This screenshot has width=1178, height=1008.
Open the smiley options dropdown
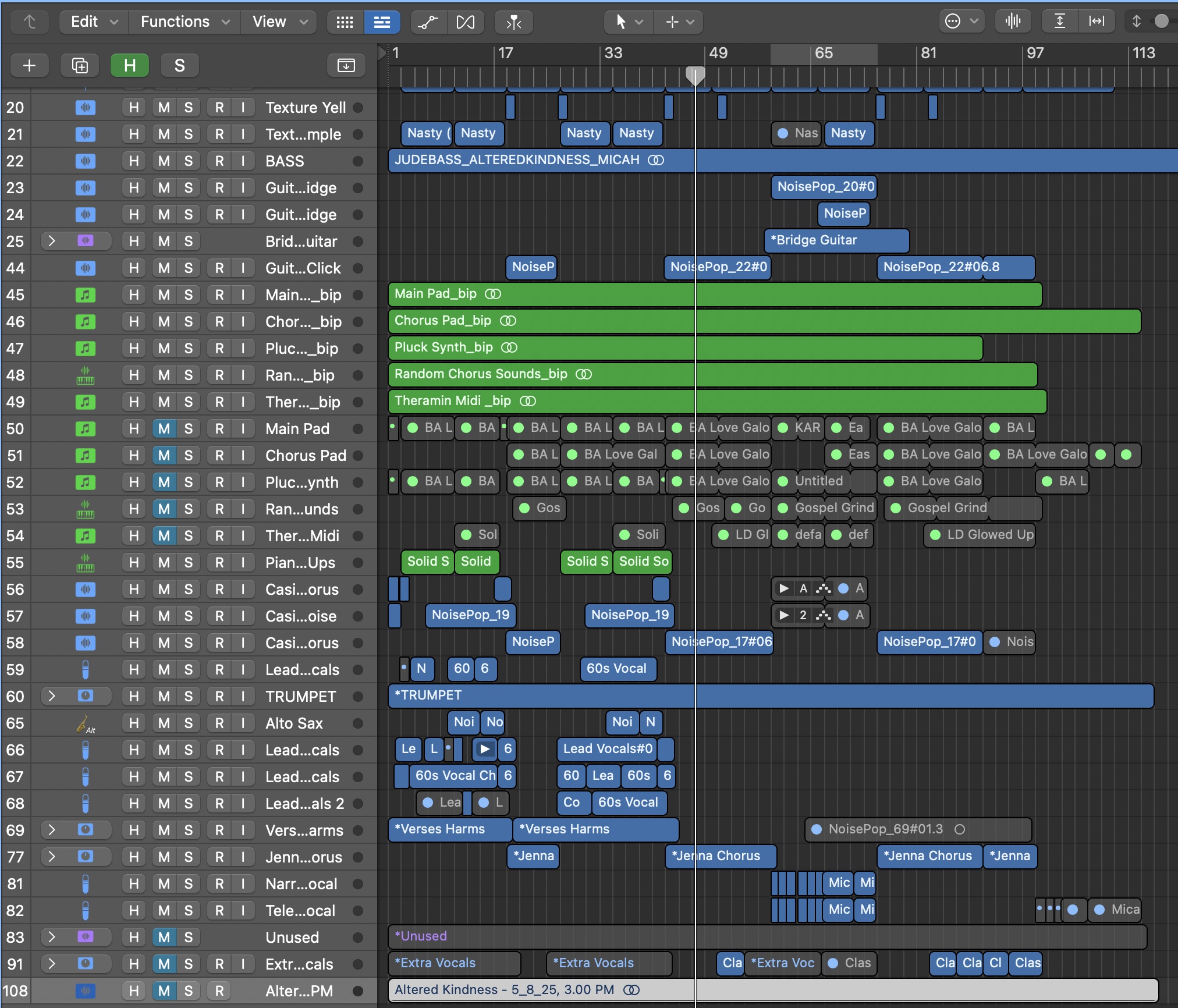pyautogui.click(x=961, y=22)
